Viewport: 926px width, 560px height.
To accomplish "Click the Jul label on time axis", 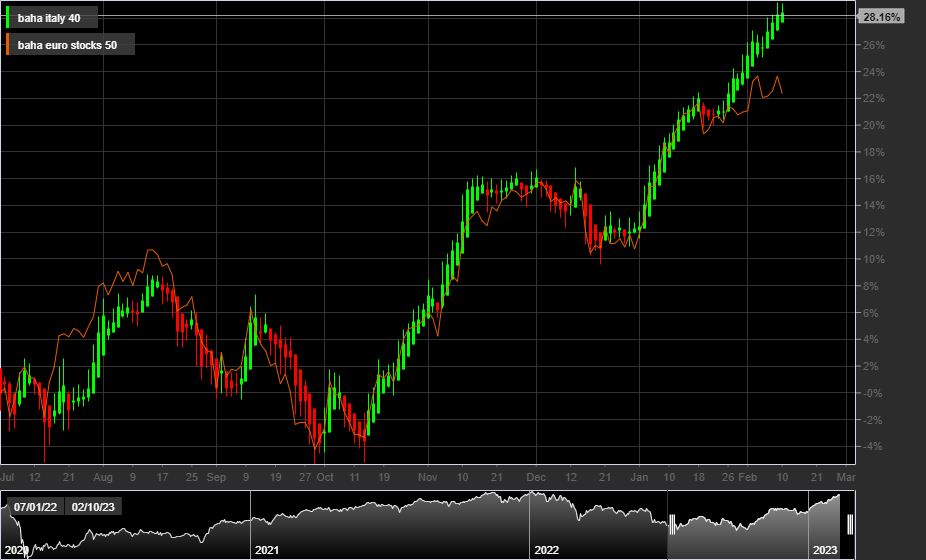I will tap(7, 477).
